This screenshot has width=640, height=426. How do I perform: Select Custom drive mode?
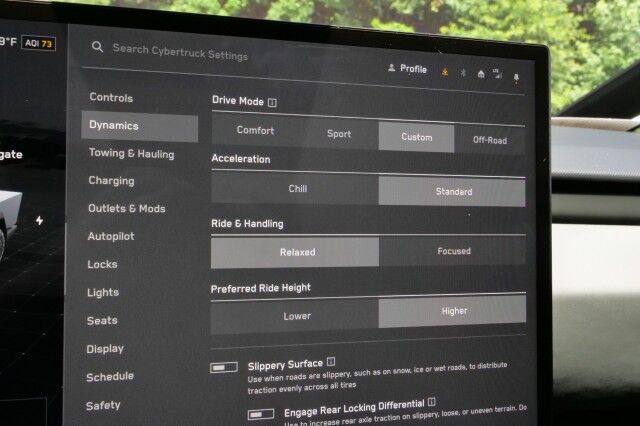coord(416,137)
